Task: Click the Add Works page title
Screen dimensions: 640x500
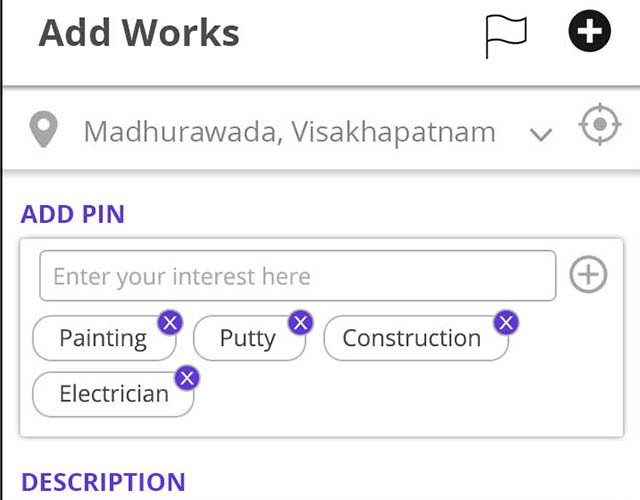Action: point(139,33)
